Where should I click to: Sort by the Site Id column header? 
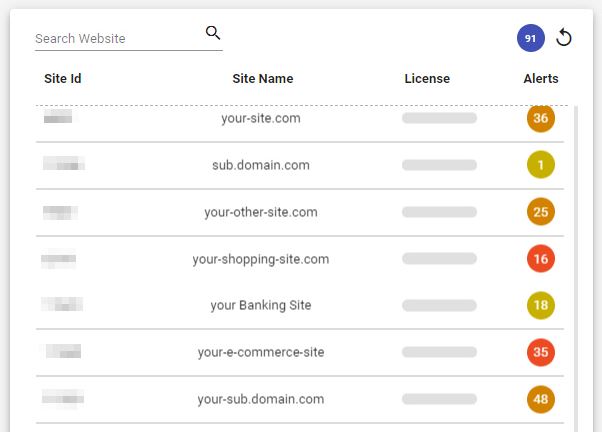coord(63,79)
